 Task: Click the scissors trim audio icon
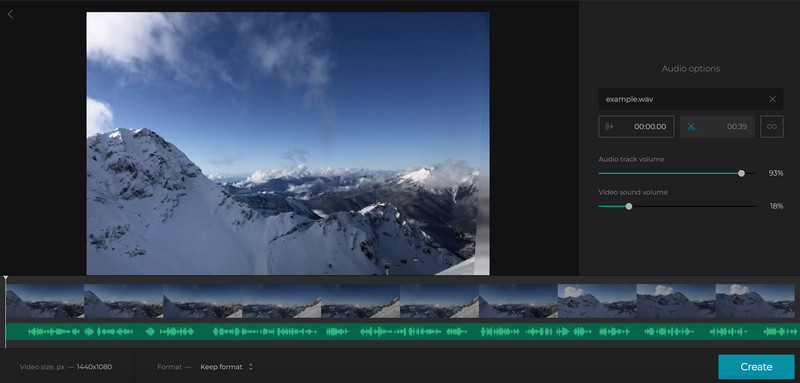click(x=691, y=126)
